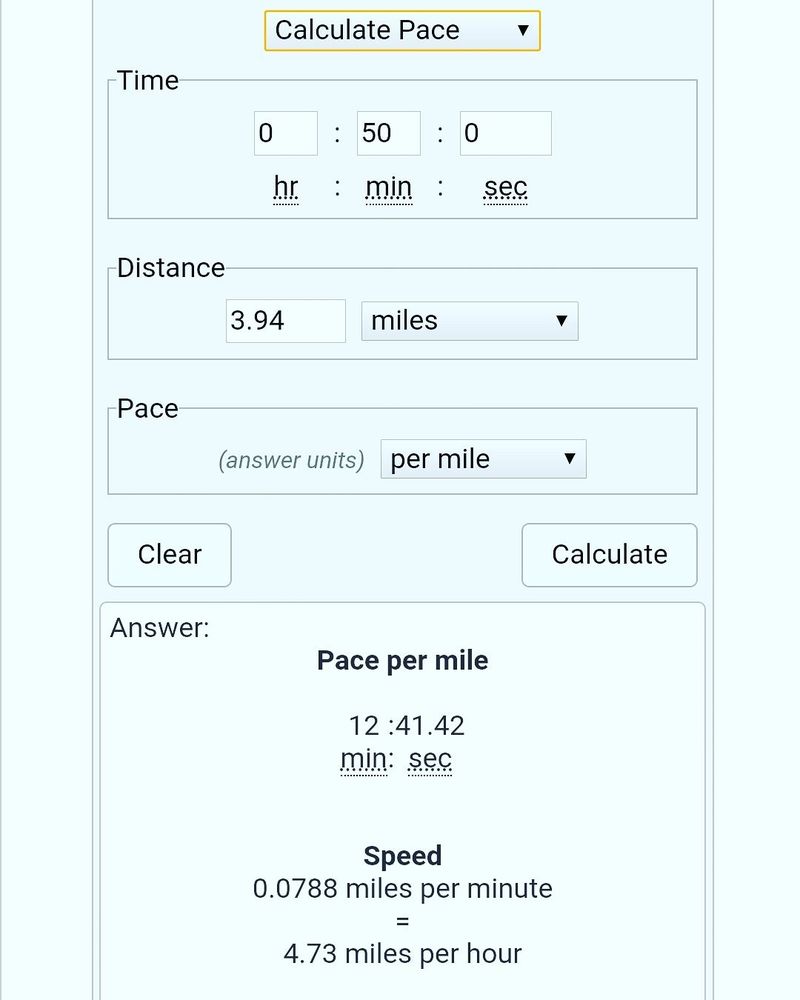
Task: Click the hr abbreviation label
Action: click(x=286, y=188)
